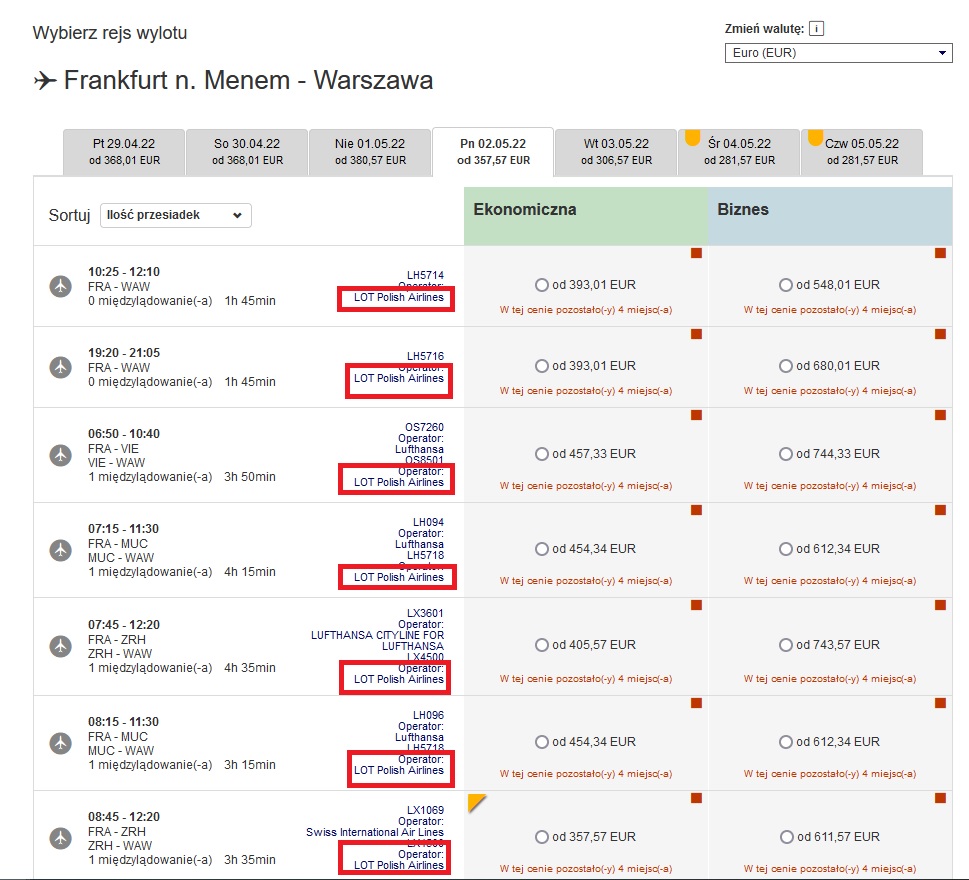Click the plane icon for the 06:50 flight

61,455
